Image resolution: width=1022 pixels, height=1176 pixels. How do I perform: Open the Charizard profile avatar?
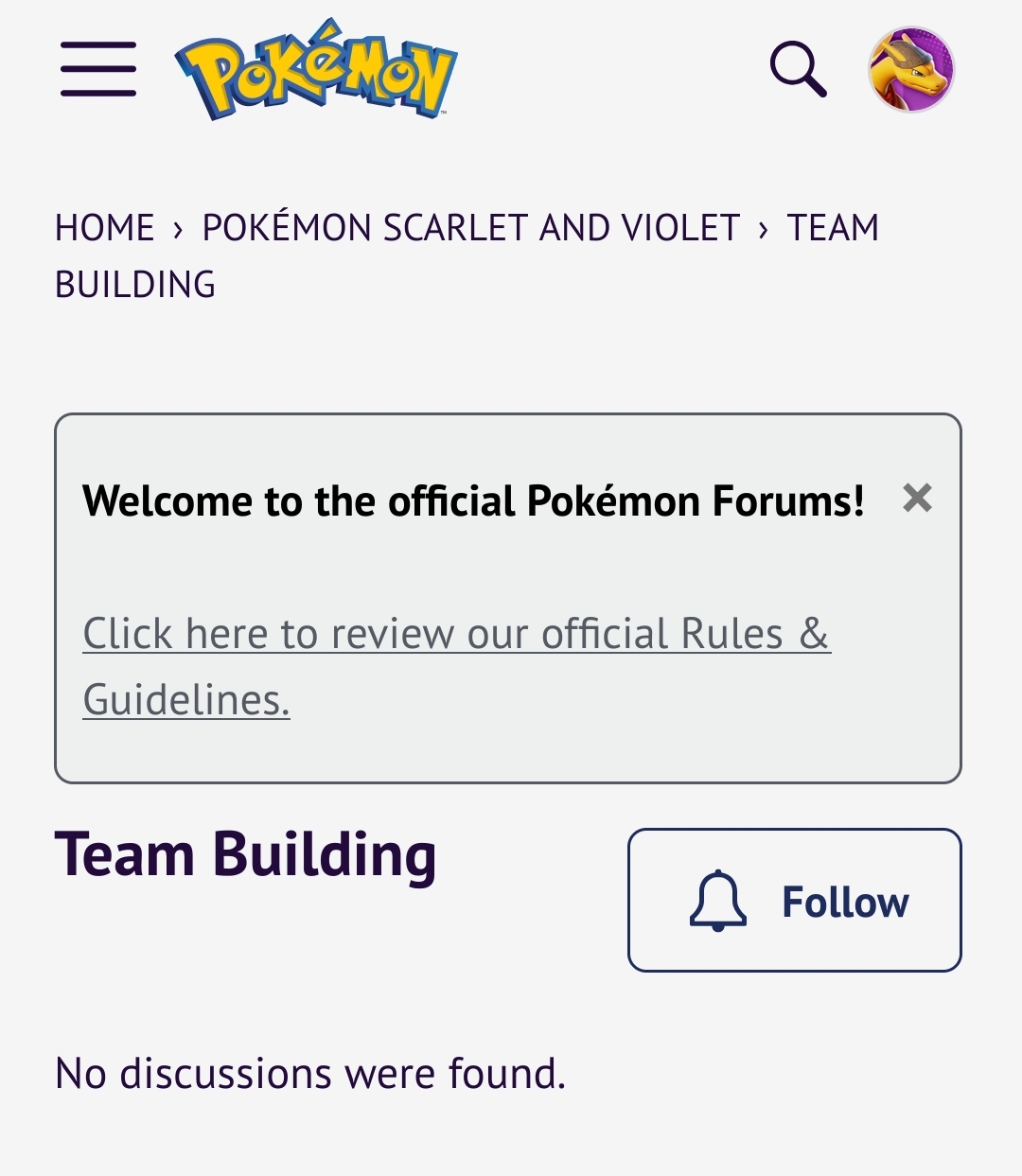pyautogui.click(x=911, y=70)
